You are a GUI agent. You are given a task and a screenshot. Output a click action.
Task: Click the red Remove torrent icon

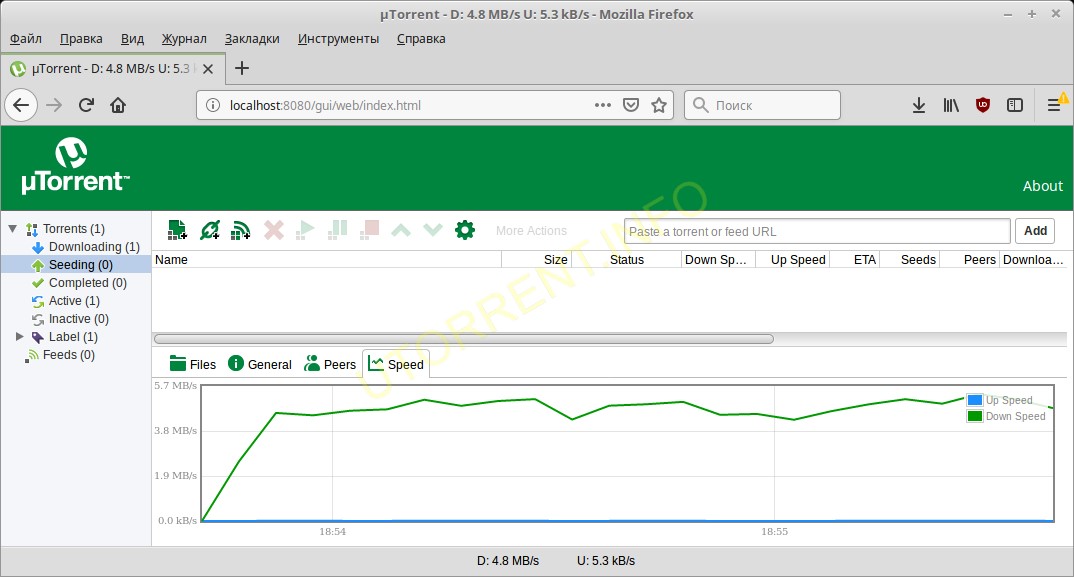[273, 230]
